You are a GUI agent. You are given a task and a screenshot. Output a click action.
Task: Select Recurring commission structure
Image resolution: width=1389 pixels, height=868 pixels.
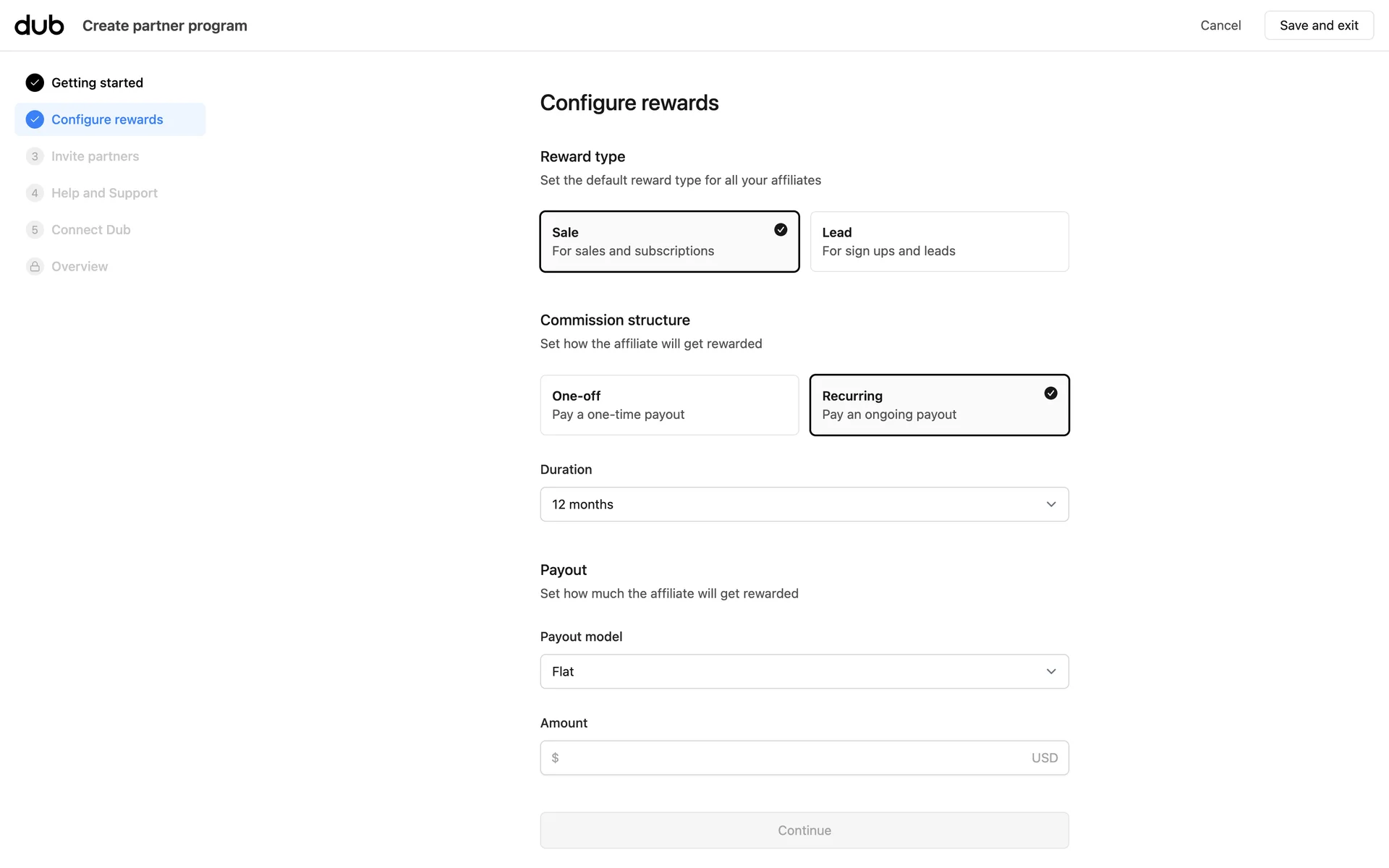pyautogui.click(x=939, y=405)
